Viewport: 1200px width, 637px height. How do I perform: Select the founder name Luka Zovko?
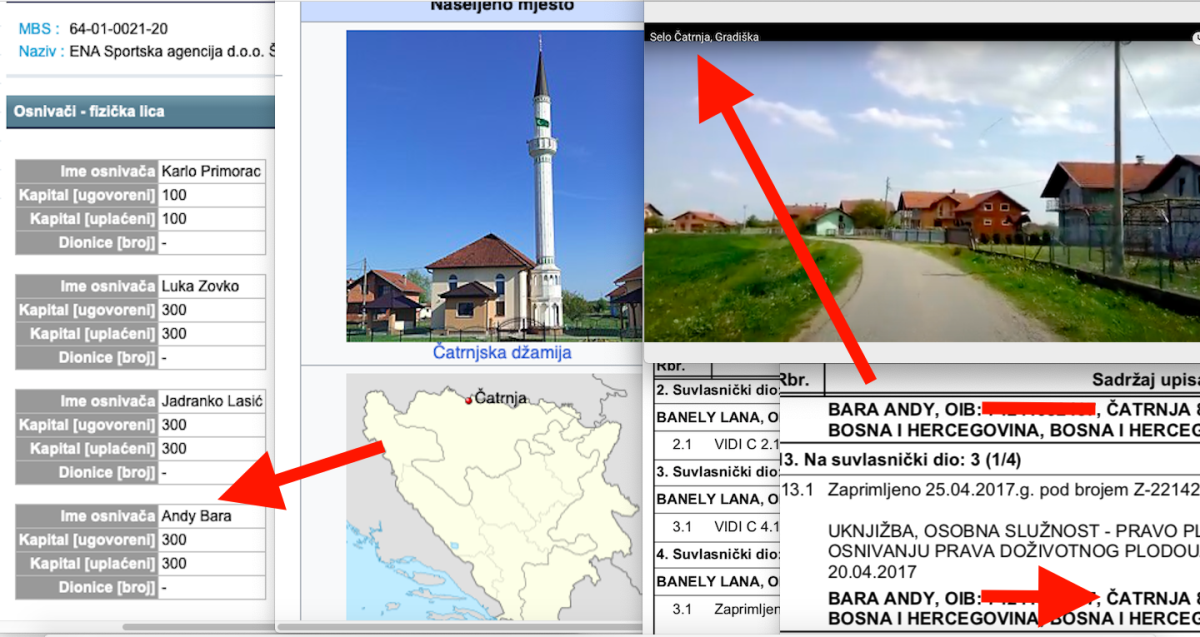200,286
